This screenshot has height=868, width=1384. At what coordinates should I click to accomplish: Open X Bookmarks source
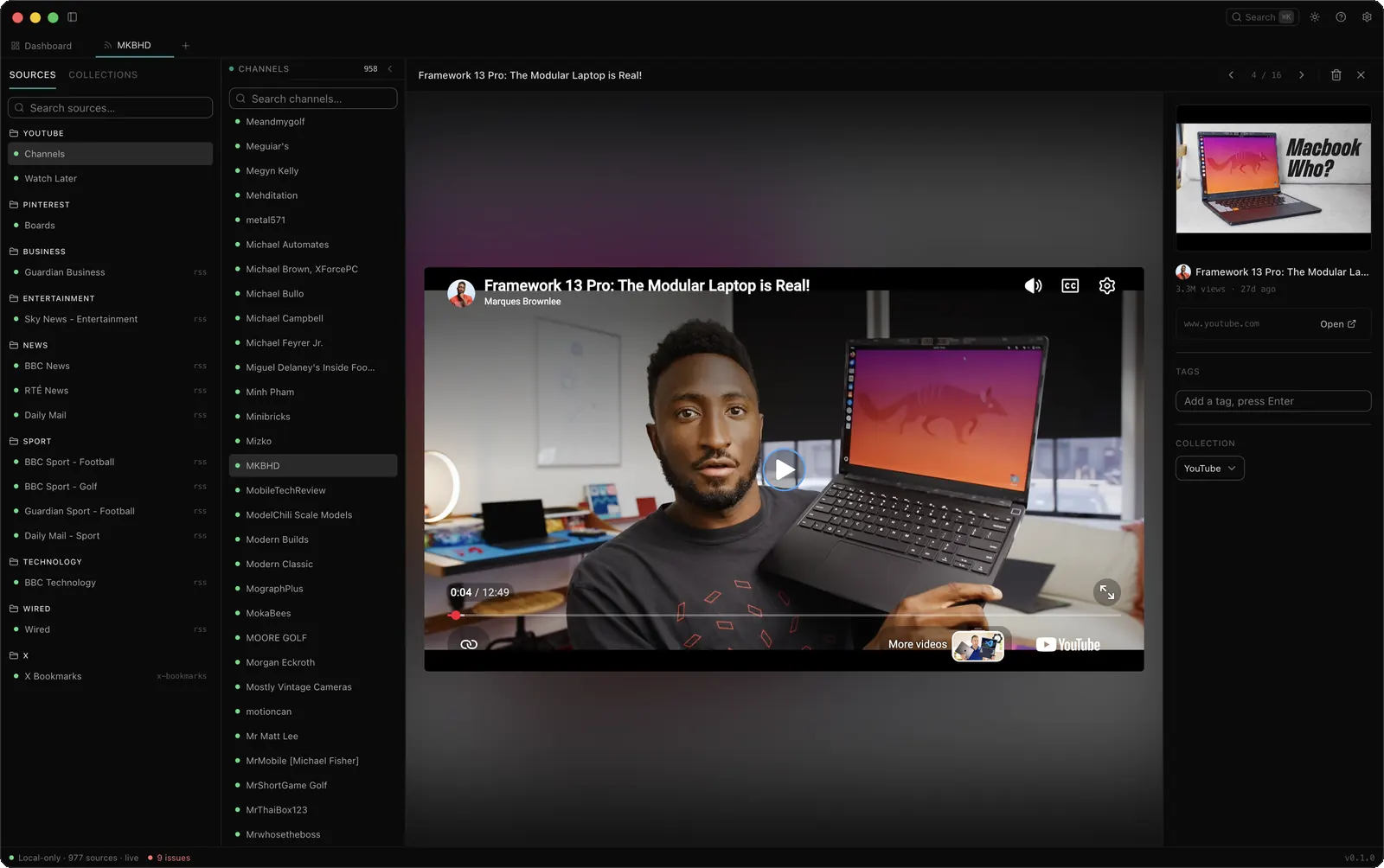click(110, 676)
